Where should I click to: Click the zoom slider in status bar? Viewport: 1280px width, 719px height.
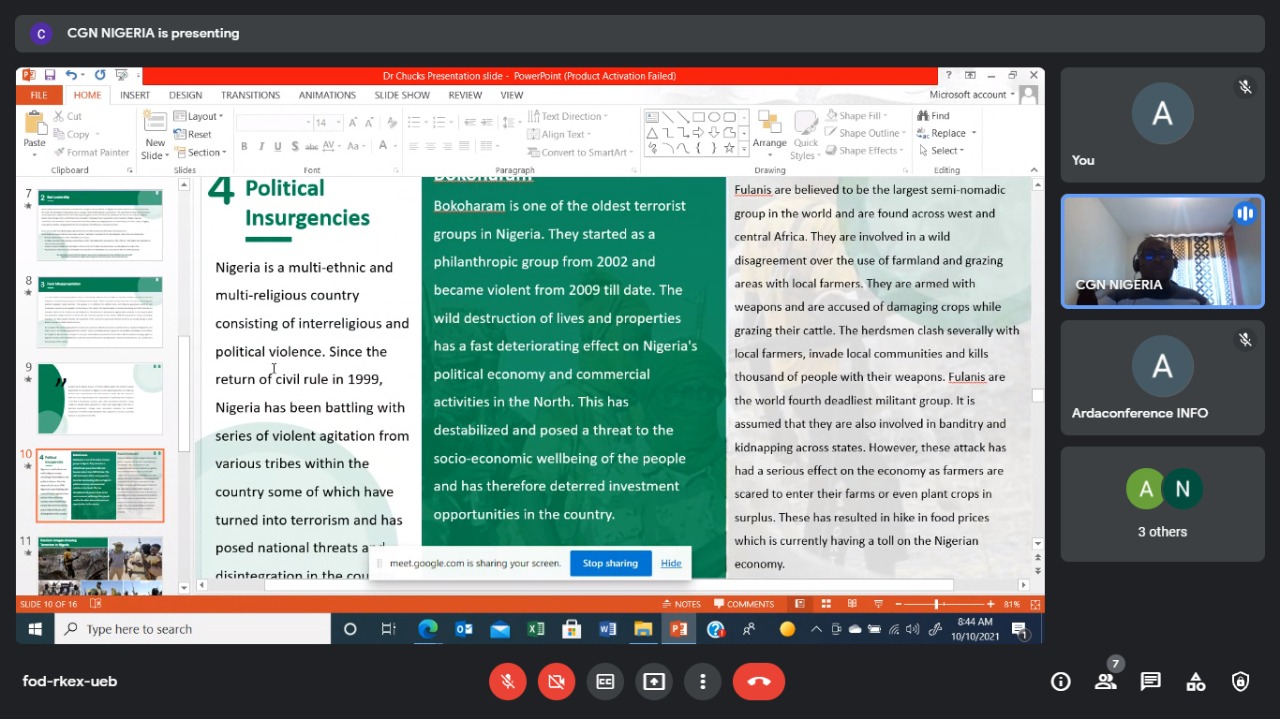coord(937,604)
